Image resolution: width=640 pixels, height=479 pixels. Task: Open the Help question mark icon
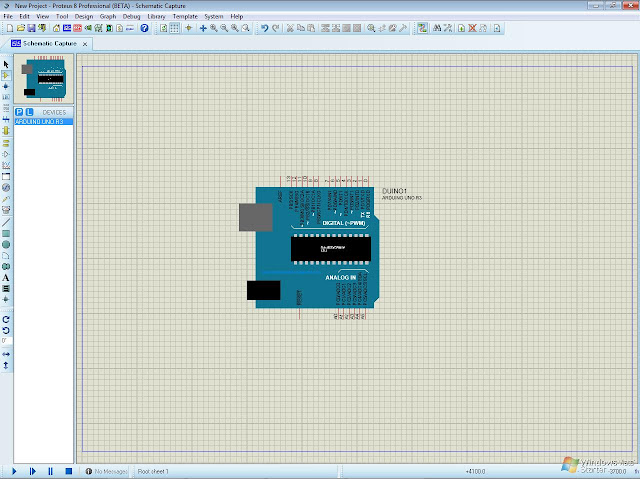[144, 28]
